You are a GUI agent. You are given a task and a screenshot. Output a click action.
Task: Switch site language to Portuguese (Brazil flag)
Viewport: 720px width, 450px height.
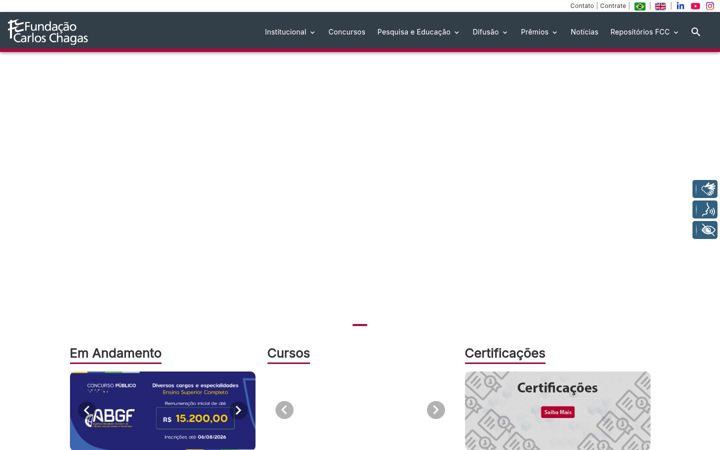[640, 6]
